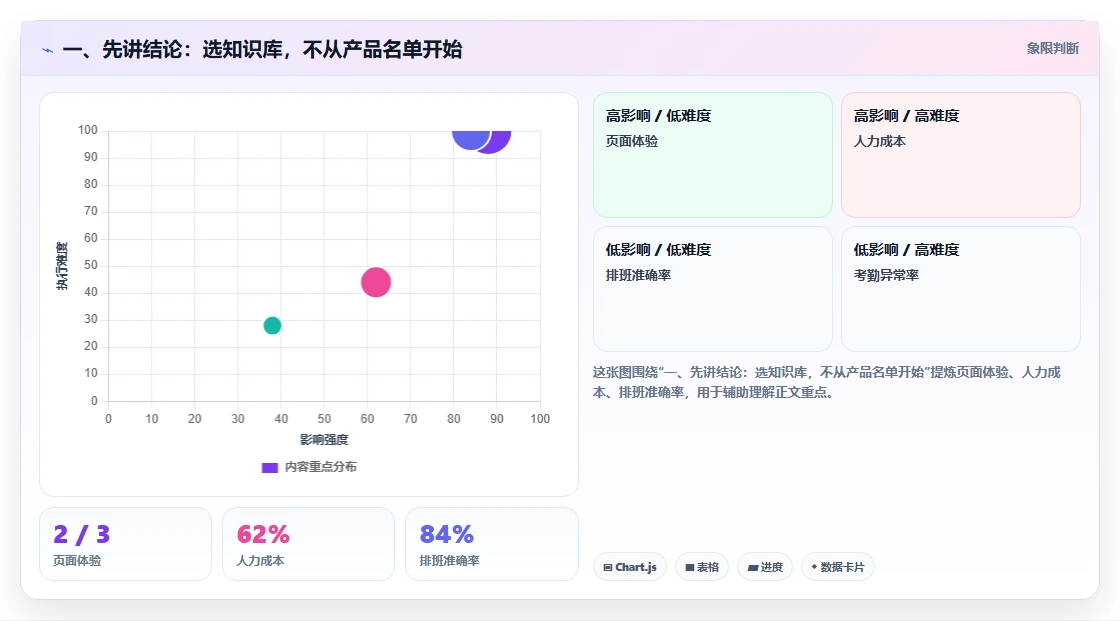1120x621 pixels.
Task: Click the 影响强度 x-axis title
Action: point(324,439)
